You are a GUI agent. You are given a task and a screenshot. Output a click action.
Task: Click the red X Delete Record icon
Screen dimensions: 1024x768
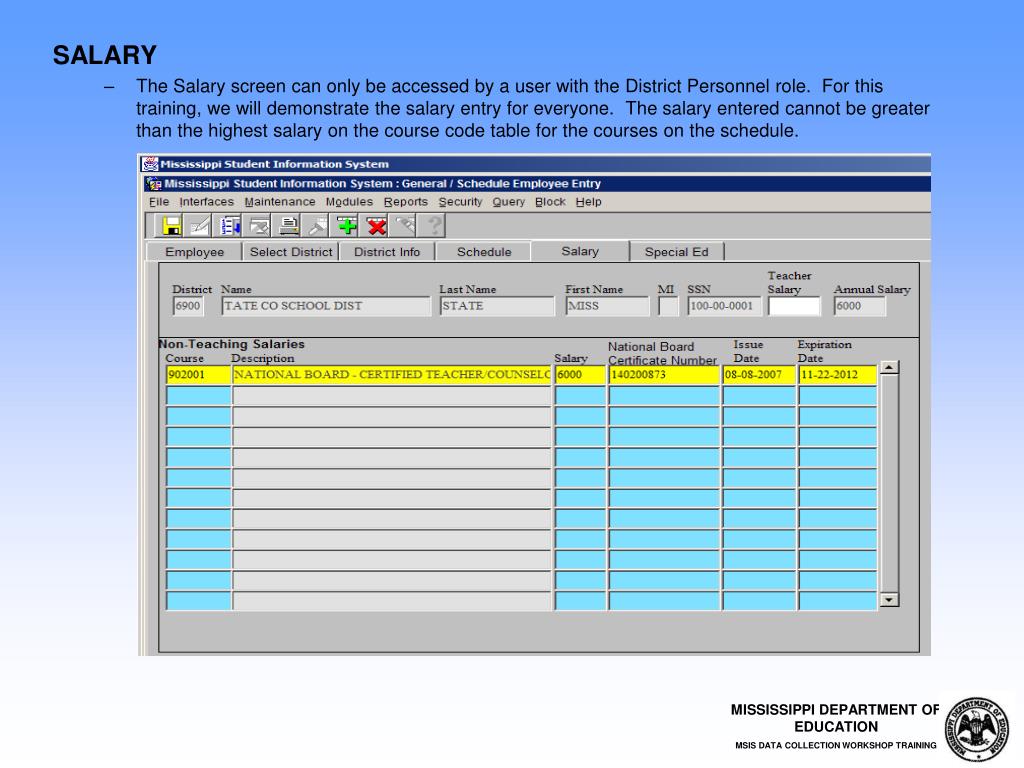pyautogui.click(x=376, y=226)
